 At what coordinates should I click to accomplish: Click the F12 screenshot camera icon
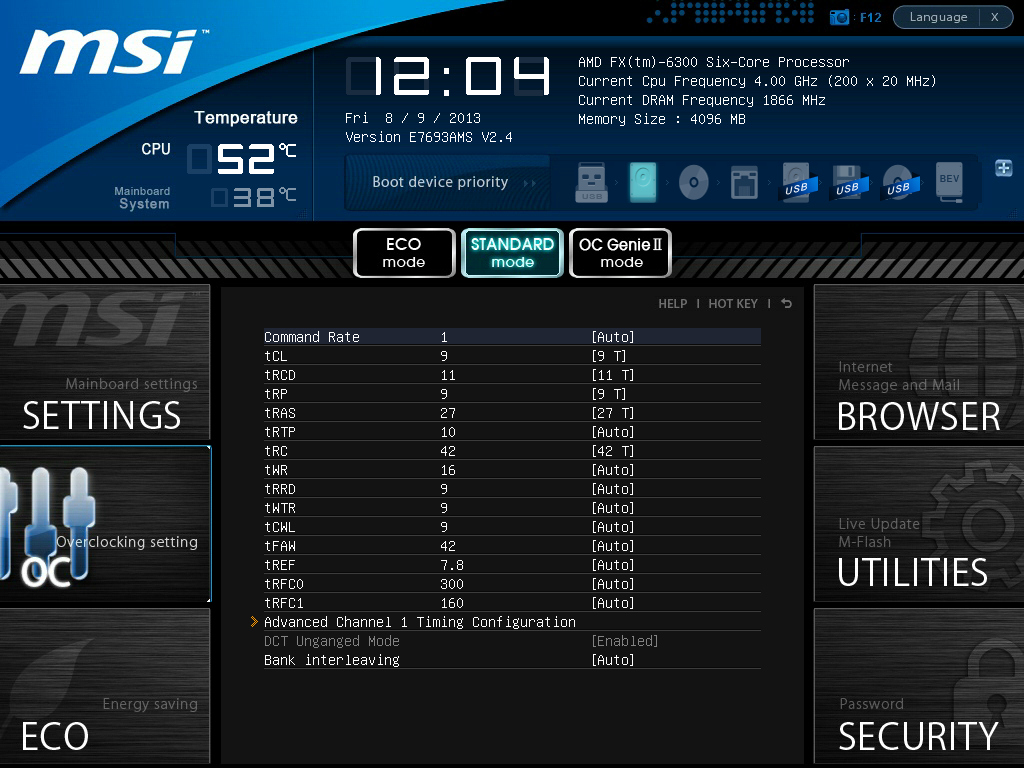coord(839,18)
